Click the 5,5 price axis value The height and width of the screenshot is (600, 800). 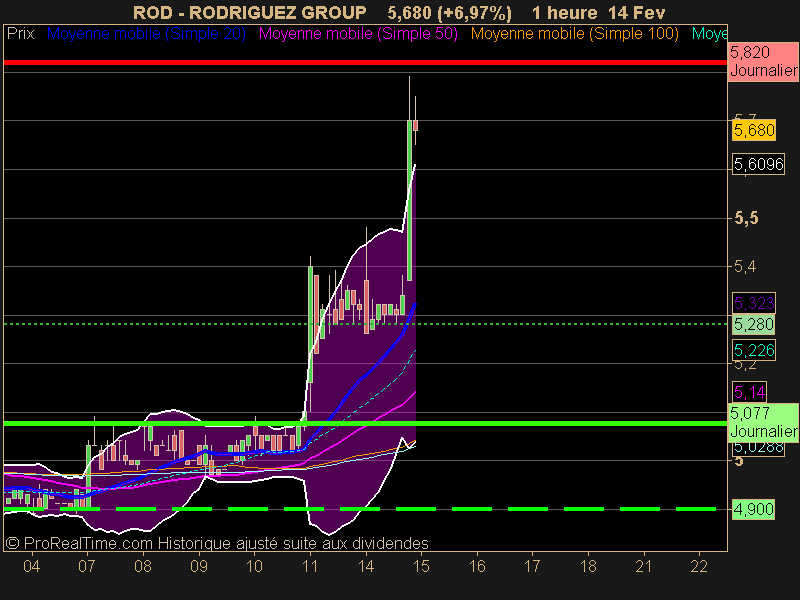pyautogui.click(x=746, y=218)
